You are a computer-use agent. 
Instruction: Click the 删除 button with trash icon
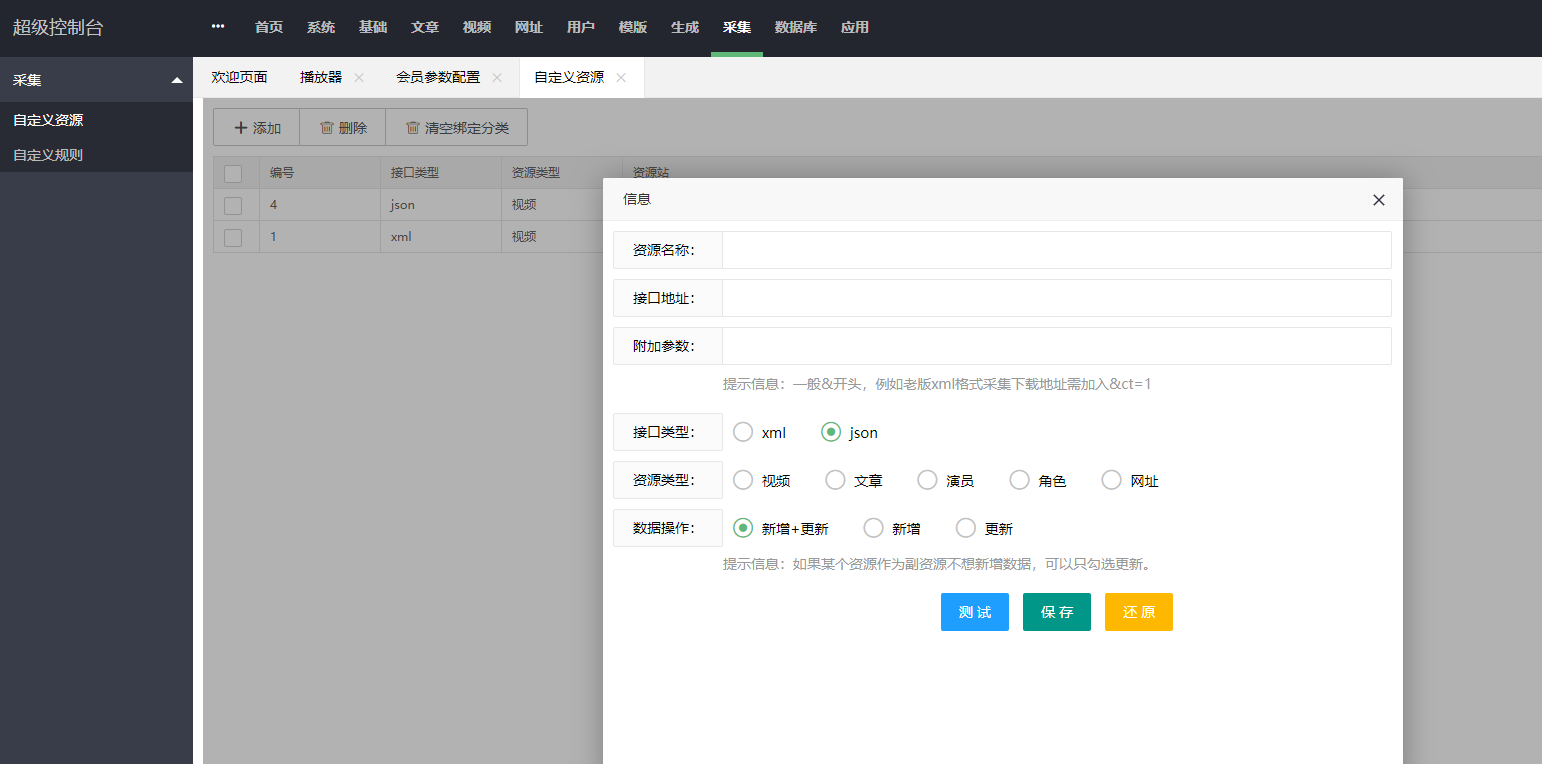(343, 128)
